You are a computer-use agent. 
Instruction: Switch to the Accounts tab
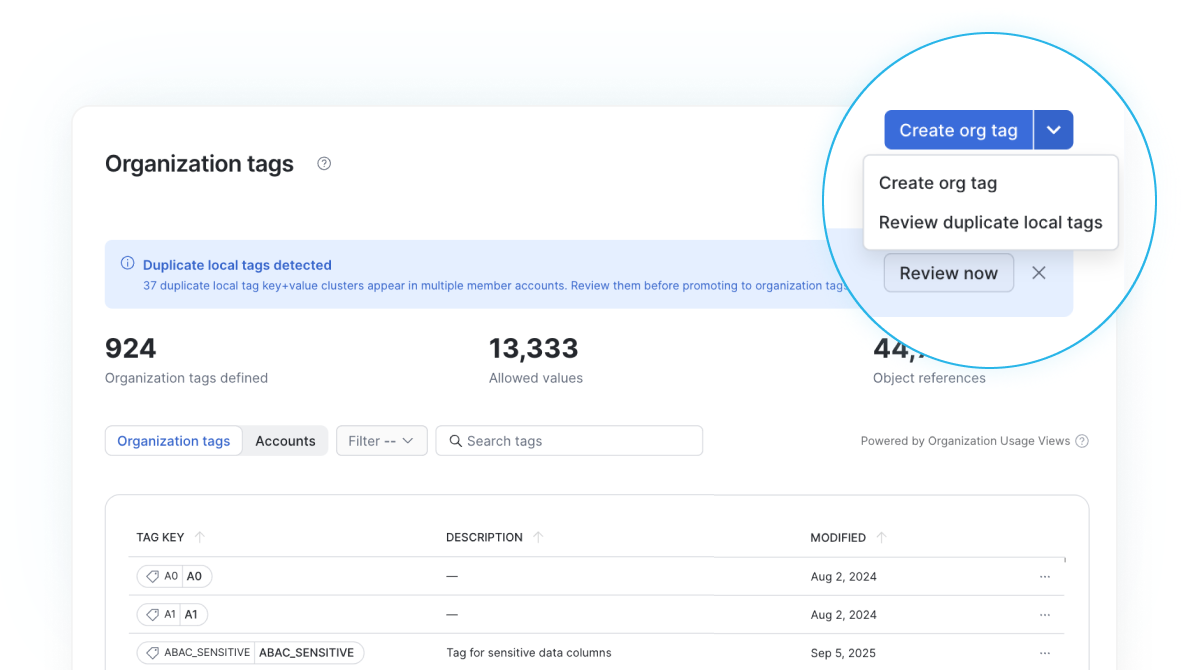tap(285, 441)
